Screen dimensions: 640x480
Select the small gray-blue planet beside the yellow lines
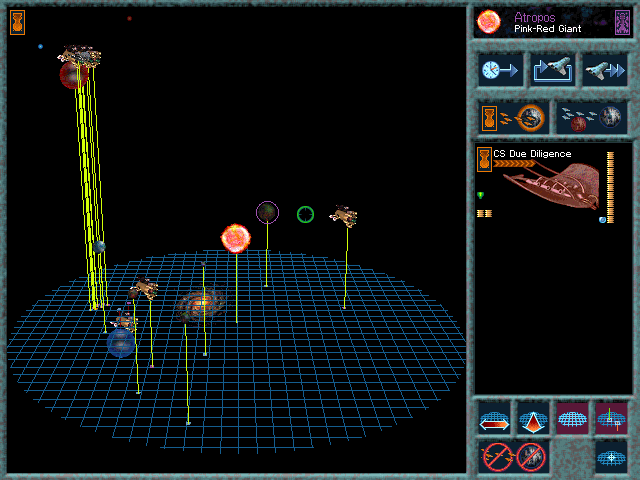[99, 247]
